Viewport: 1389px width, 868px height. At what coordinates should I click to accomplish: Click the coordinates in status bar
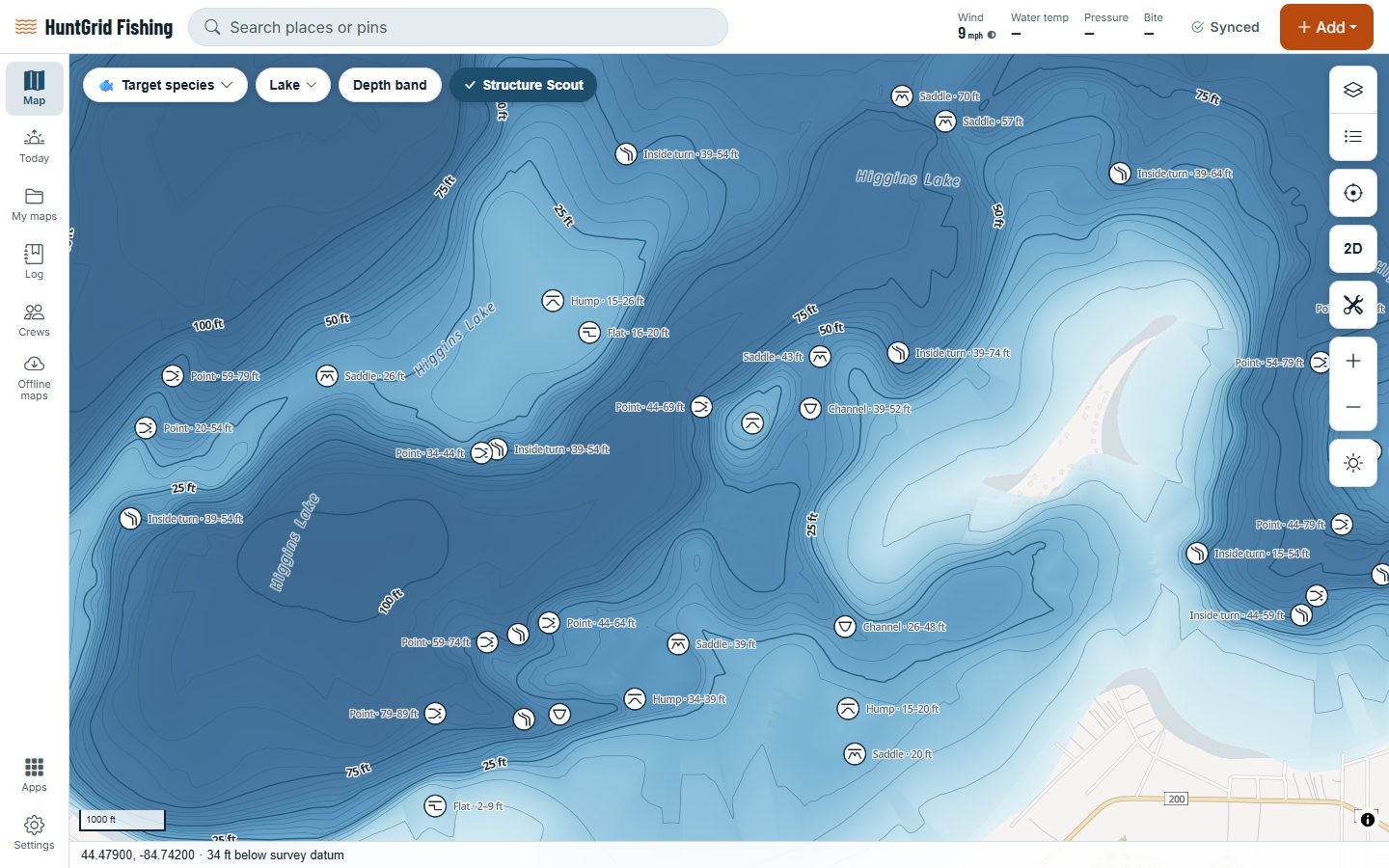(138, 854)
